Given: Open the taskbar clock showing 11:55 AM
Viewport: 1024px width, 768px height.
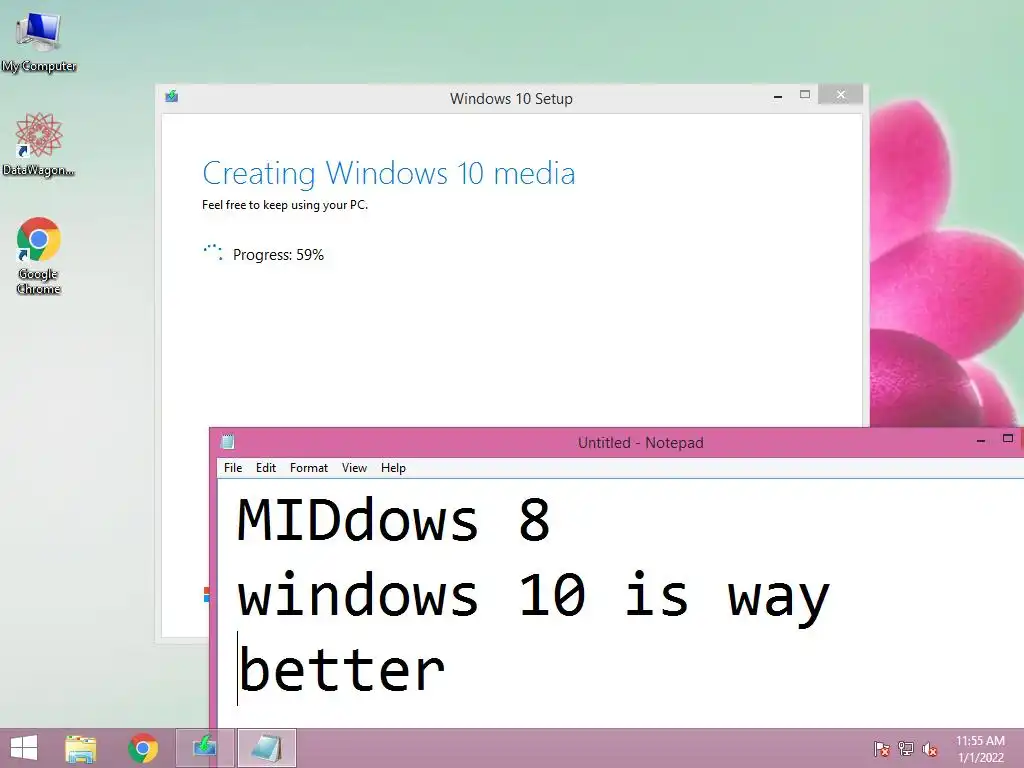Looking at the screenshot, I should coord(980,749).
